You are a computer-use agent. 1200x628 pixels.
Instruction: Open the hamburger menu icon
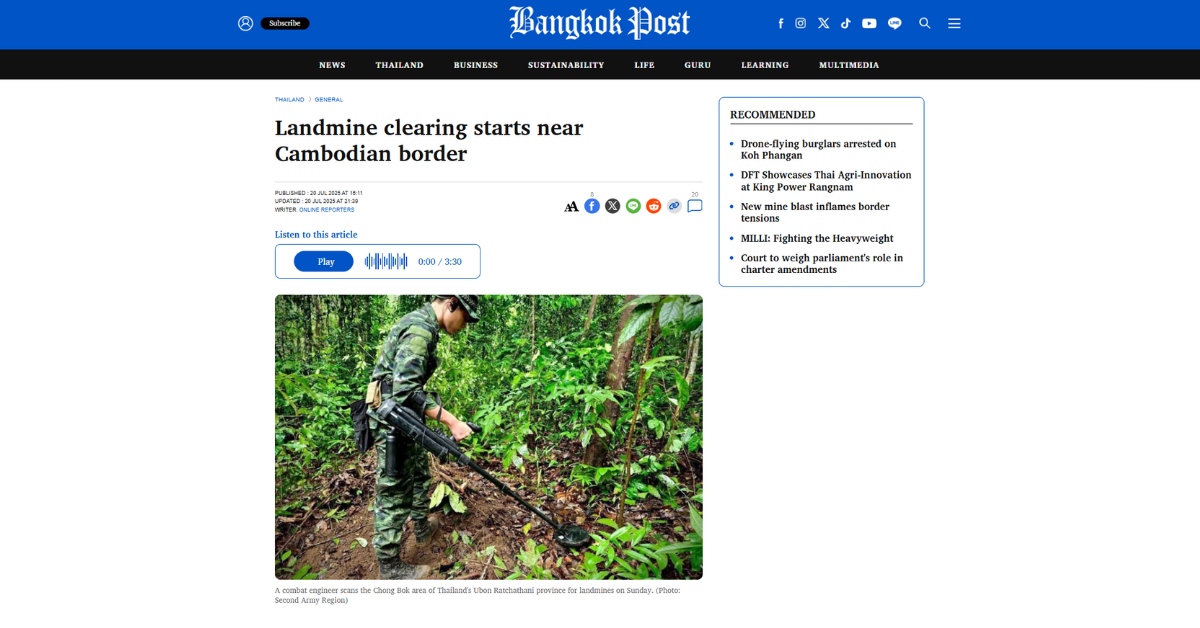click(x=954, y=23)
